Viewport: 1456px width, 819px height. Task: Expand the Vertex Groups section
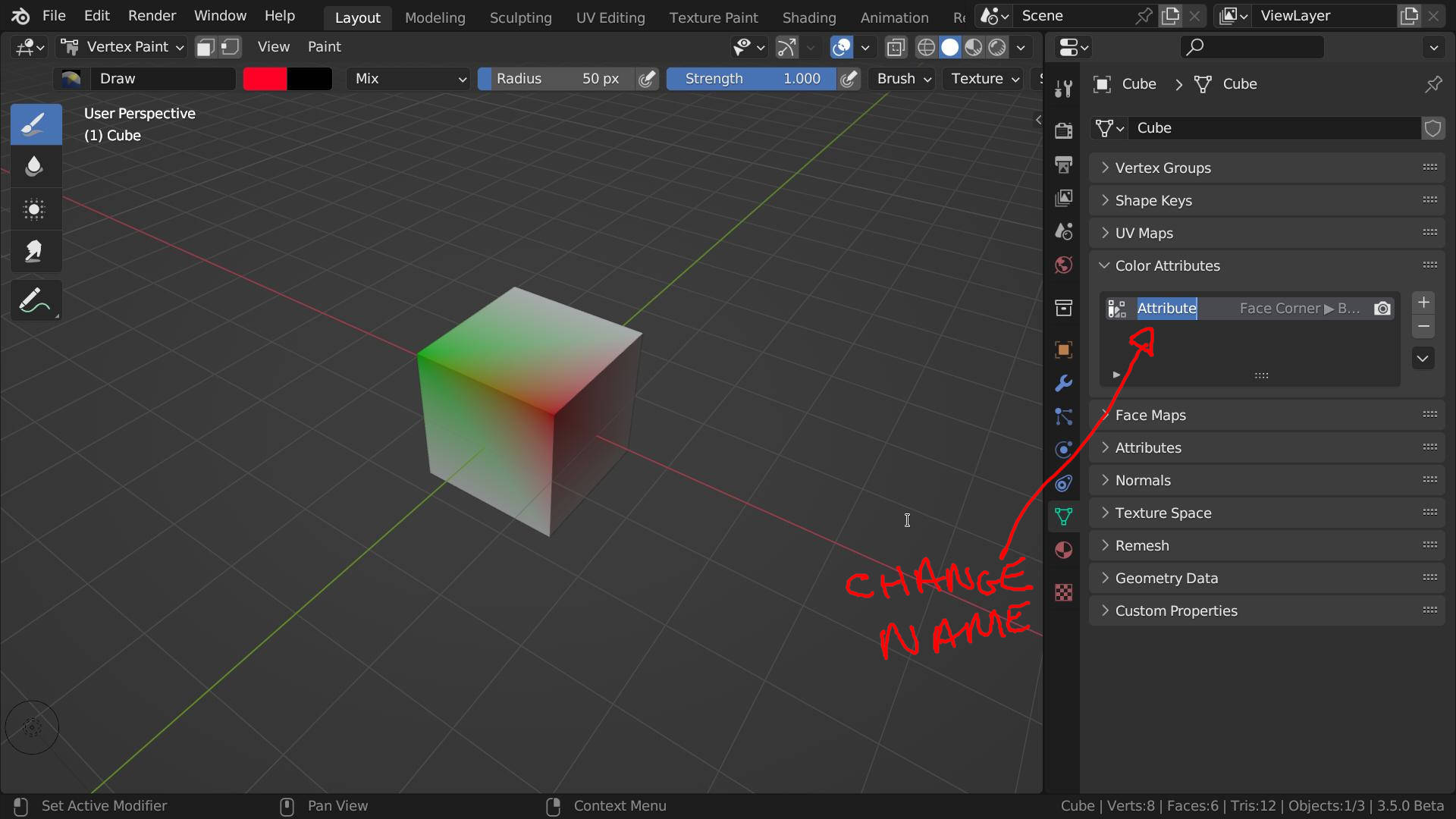pos(1163,168)
